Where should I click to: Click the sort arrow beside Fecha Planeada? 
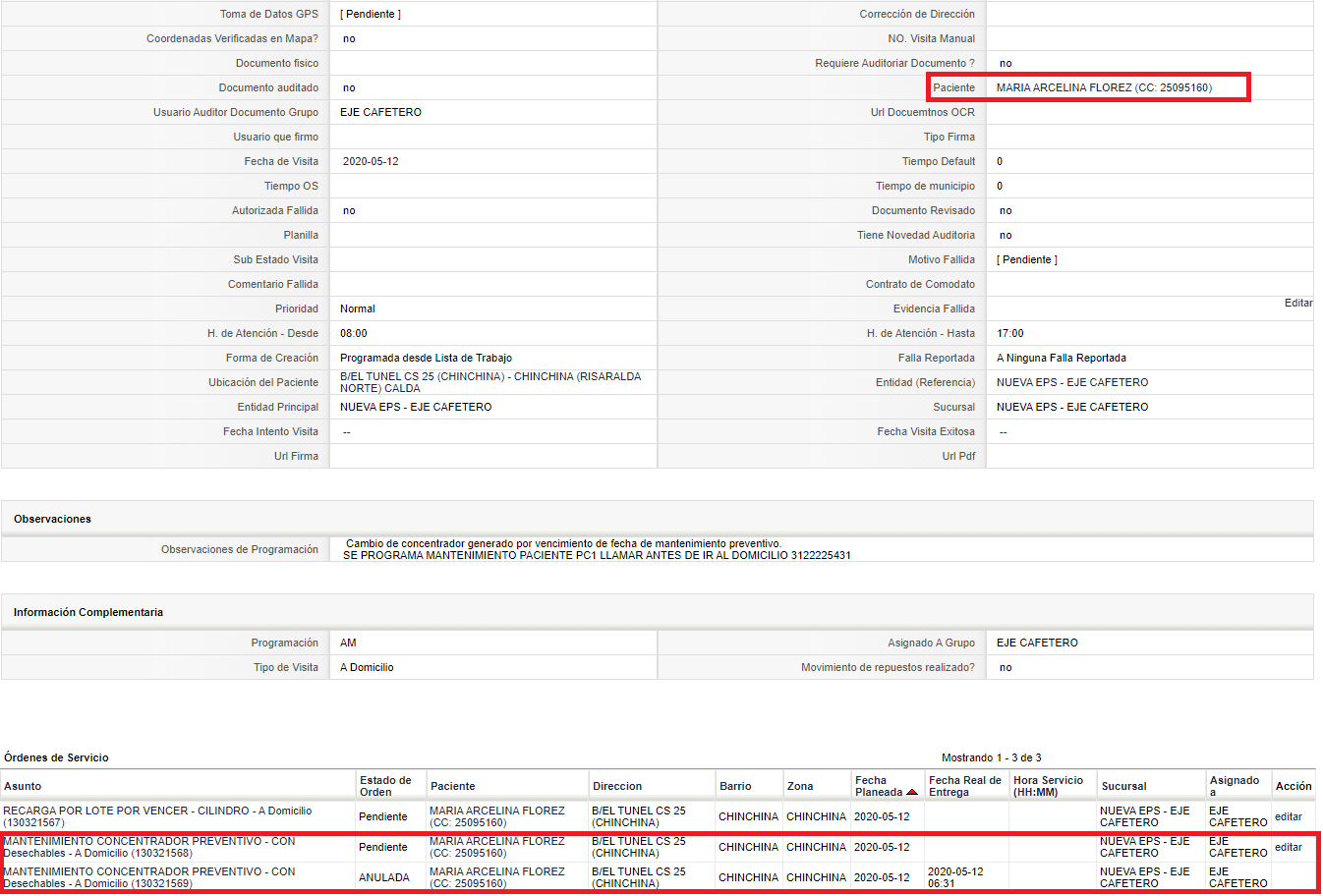pos(912,792)
